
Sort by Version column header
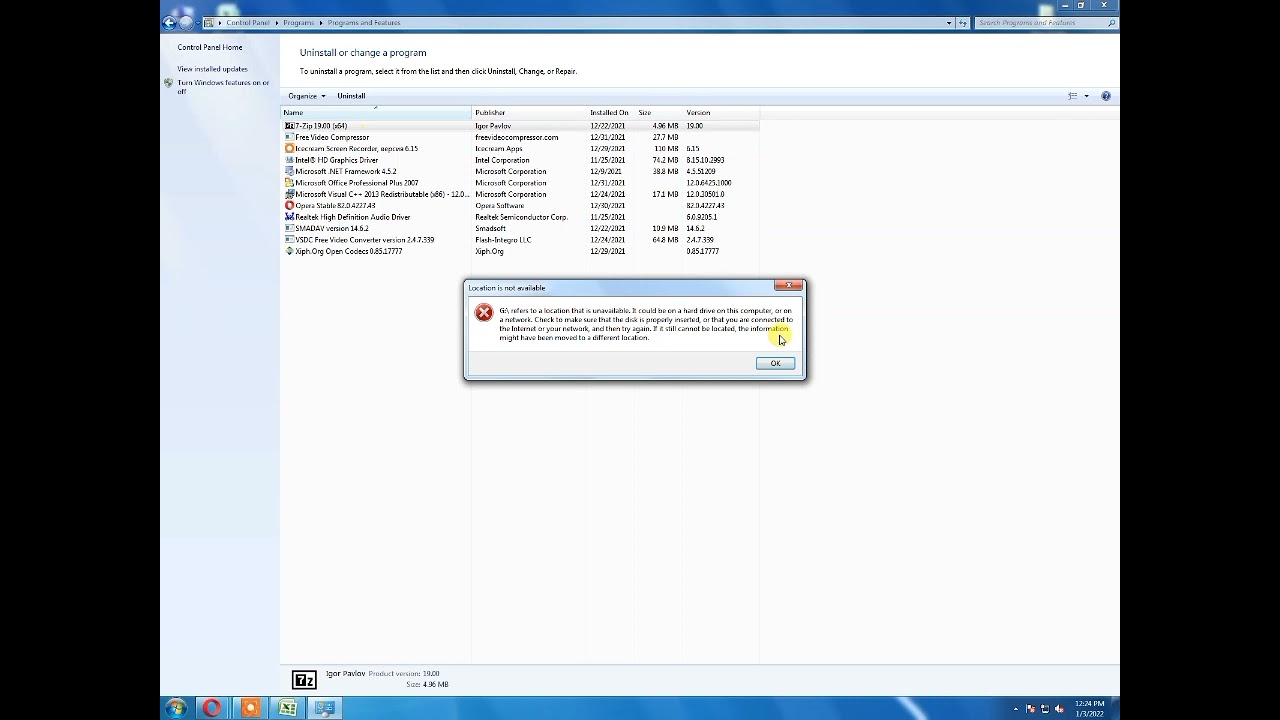pos(721,112)
